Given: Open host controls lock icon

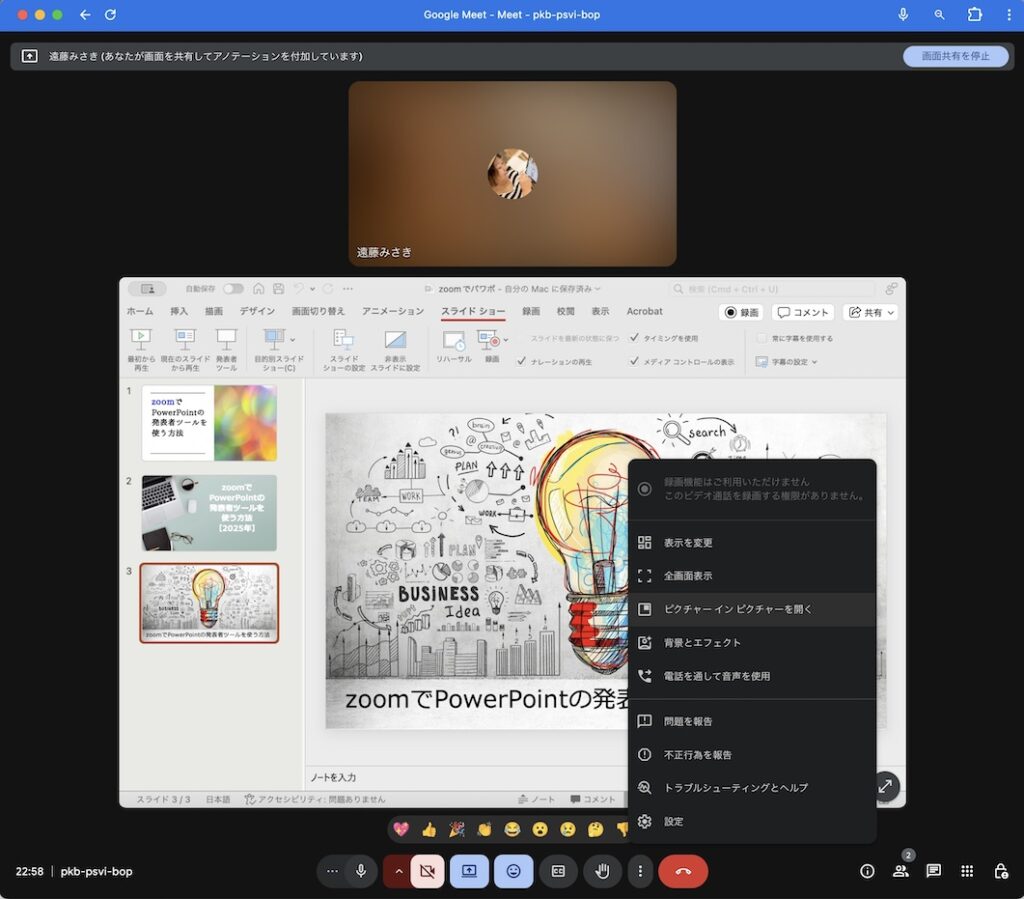Looking at the screenshot, I should click(x=1000, y=871).
